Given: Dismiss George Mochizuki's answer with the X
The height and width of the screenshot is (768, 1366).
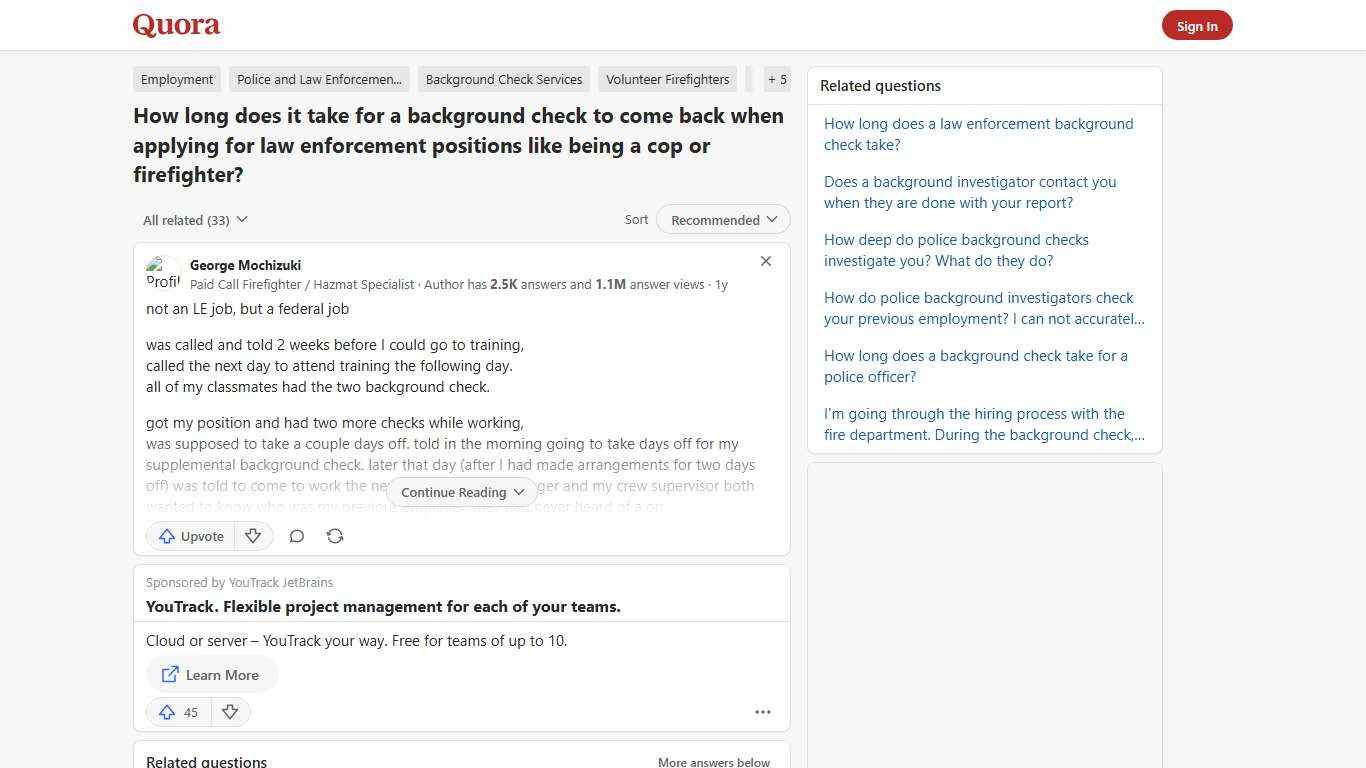Looking at the screenshot, I should point(765,261).
